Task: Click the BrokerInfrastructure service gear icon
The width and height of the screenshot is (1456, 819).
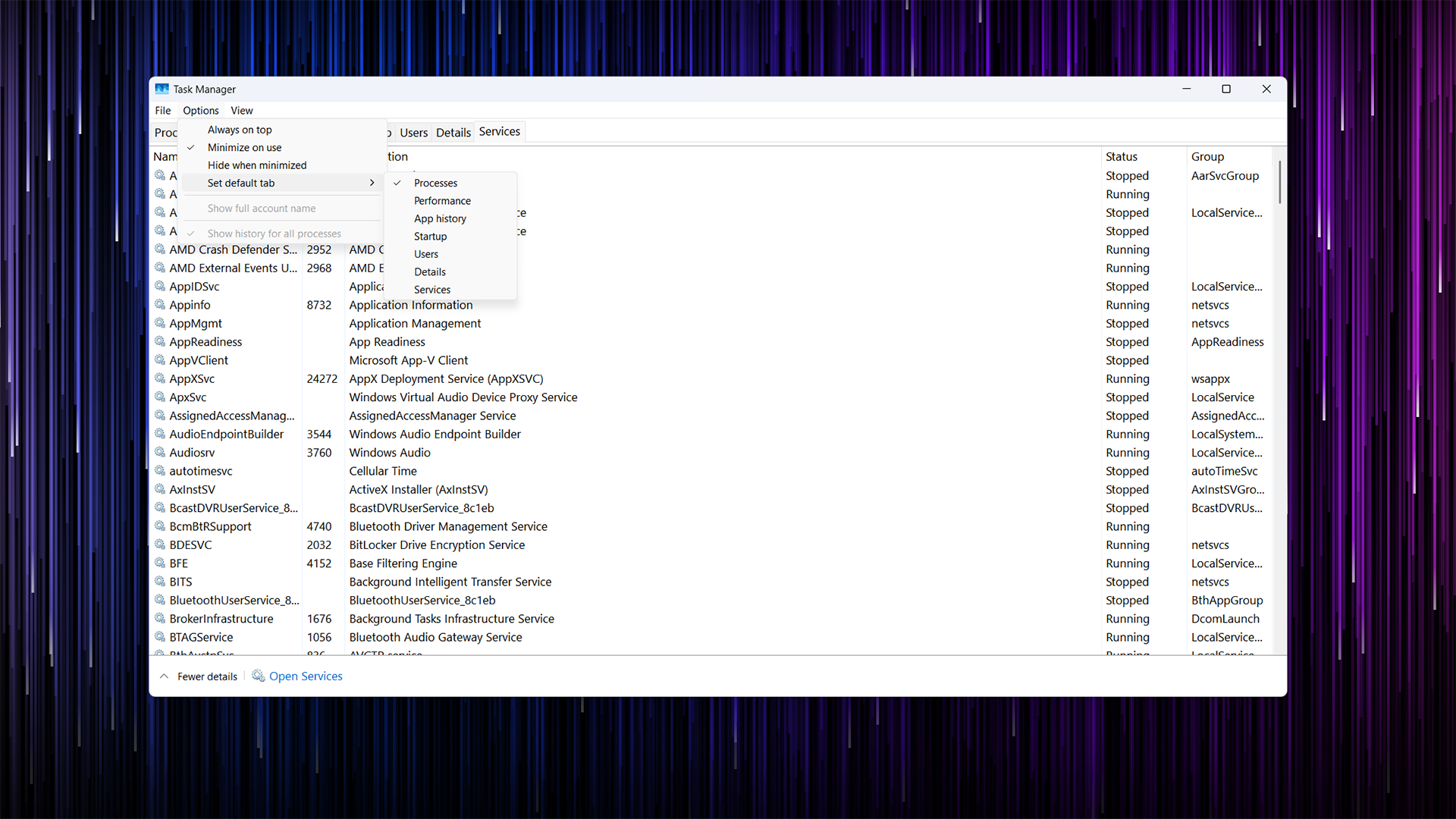Action: coord(160,618)
